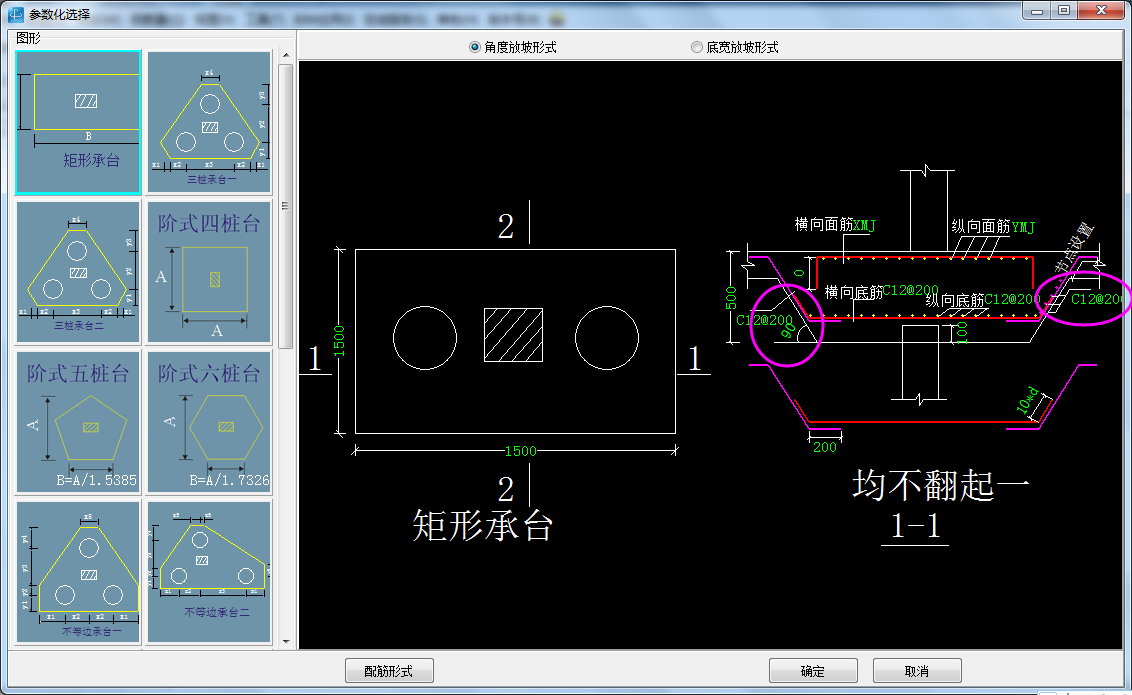Choose the 阶式六桩台 thumbnail
This screenshot has height=695, width=1132.
(x=209, y=422)
